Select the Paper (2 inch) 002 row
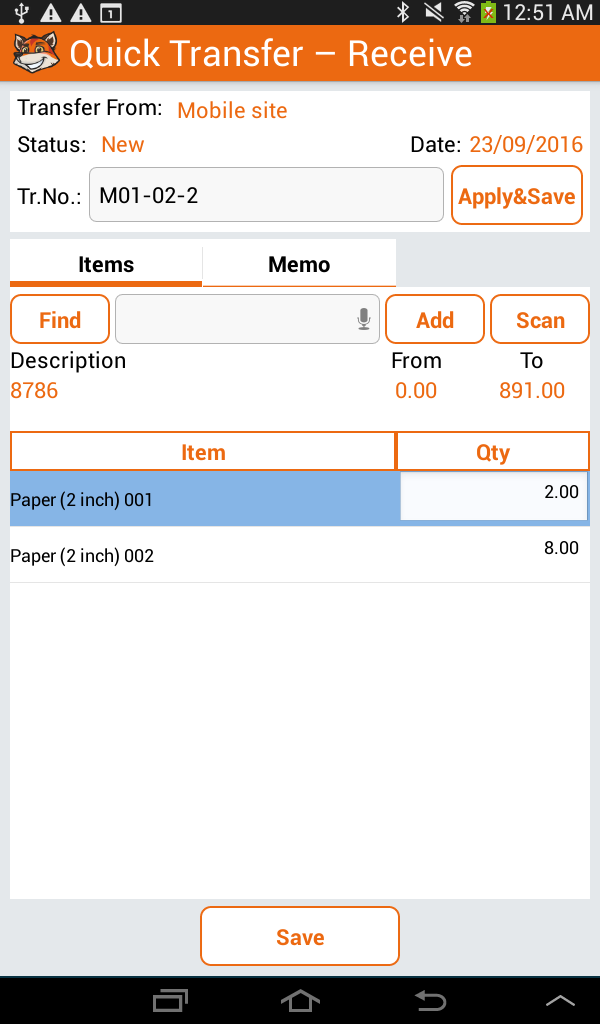Screen dimensions: 600x1024 (x=200, y=555)
